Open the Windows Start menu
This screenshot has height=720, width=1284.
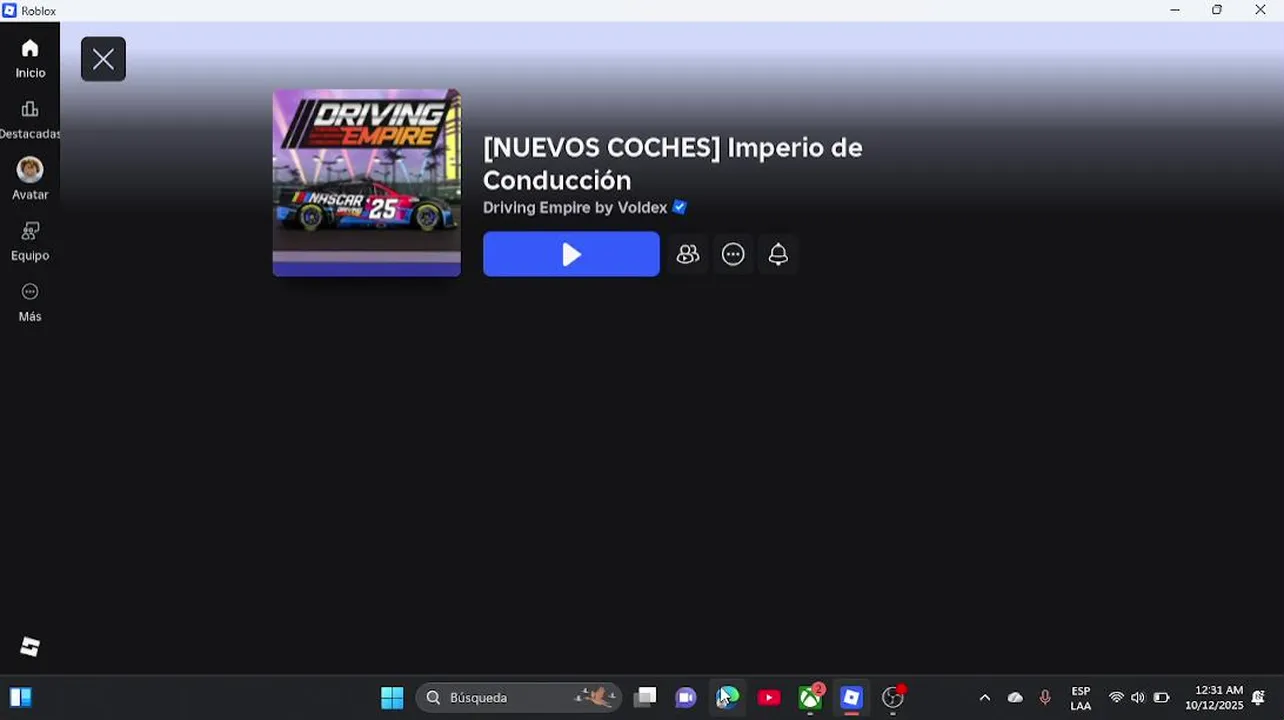point(392,697)
